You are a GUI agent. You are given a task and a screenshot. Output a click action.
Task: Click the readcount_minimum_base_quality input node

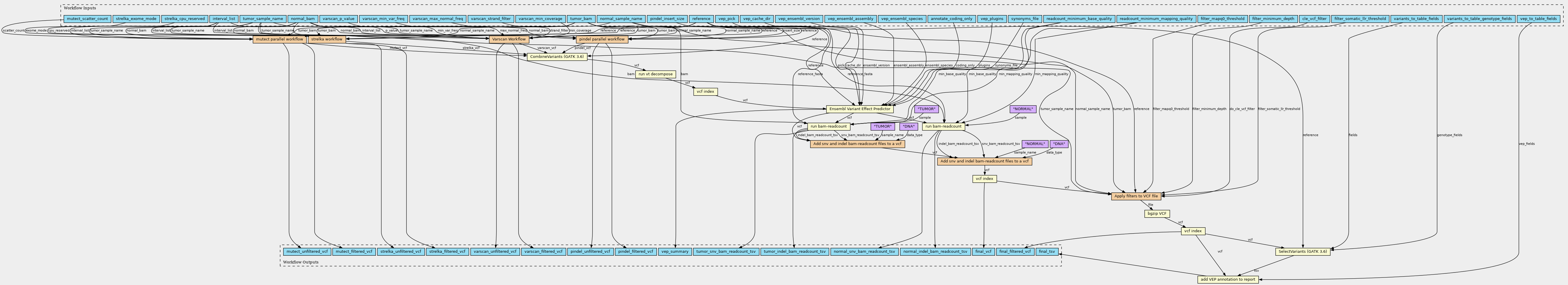point(1080,19)
